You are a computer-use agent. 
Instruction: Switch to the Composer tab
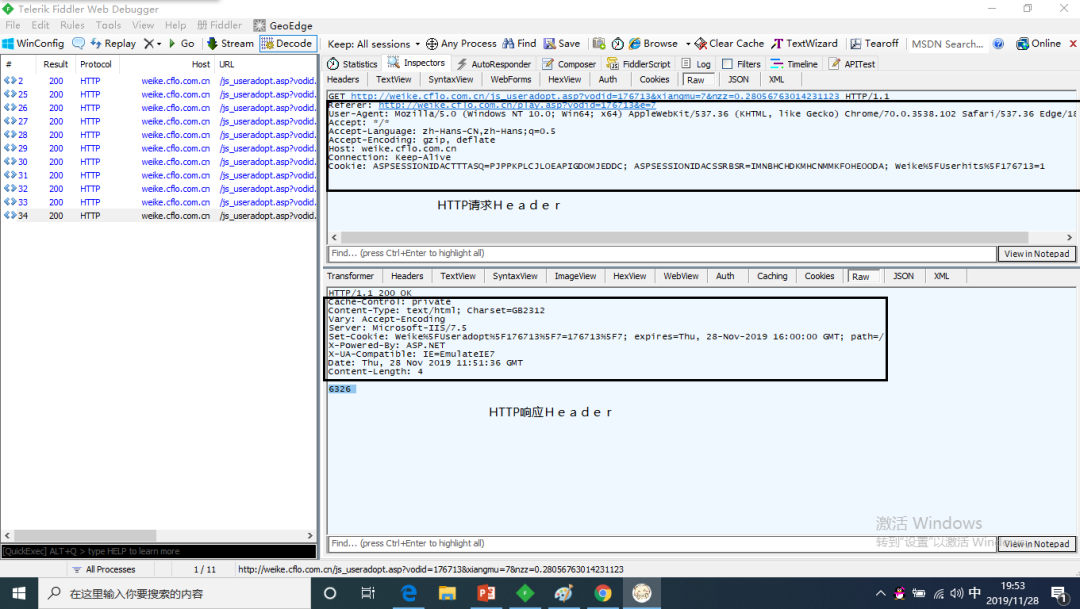pos(569,64)
